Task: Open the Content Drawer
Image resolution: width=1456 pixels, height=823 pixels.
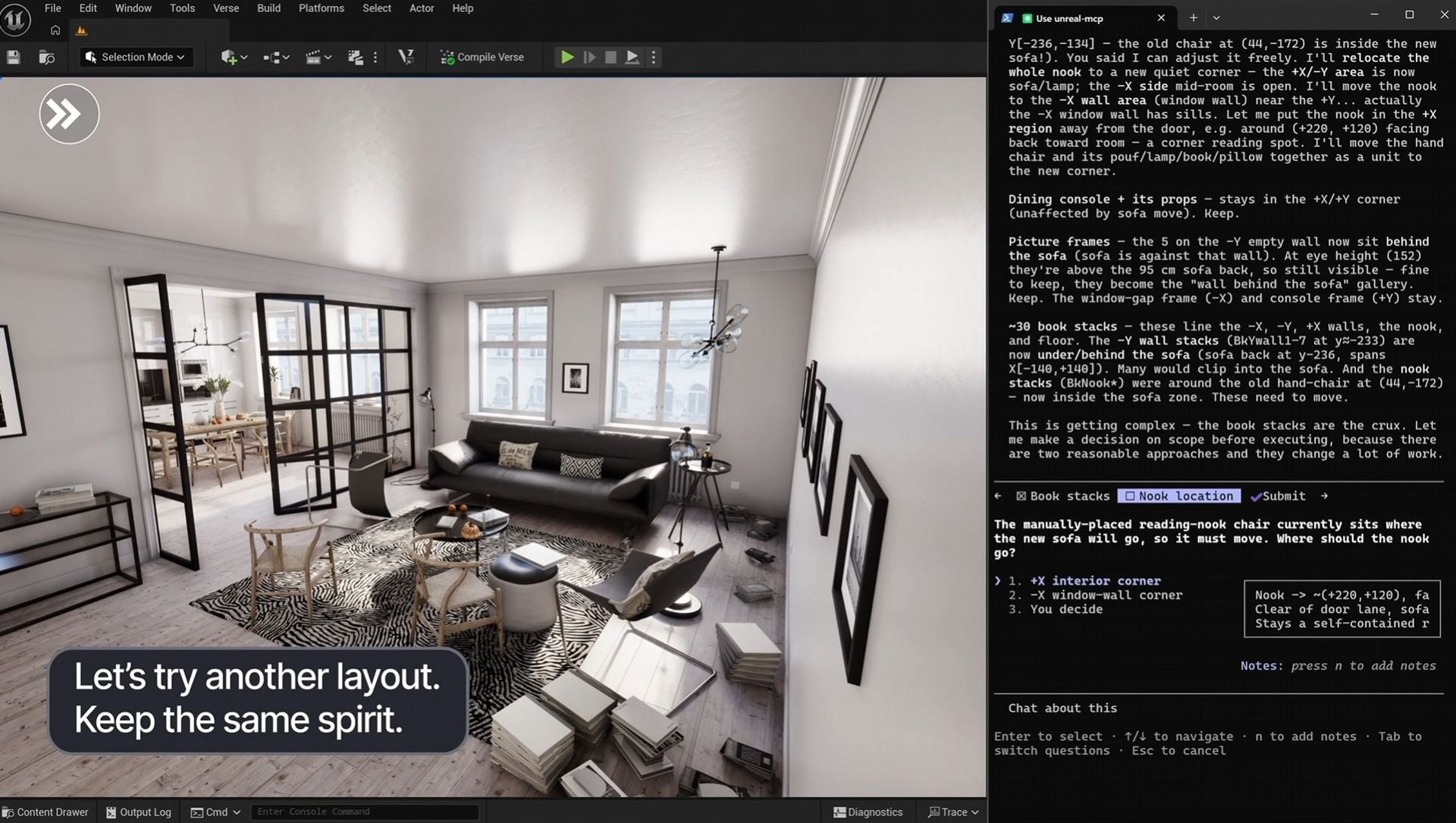Action: [45, 812]
